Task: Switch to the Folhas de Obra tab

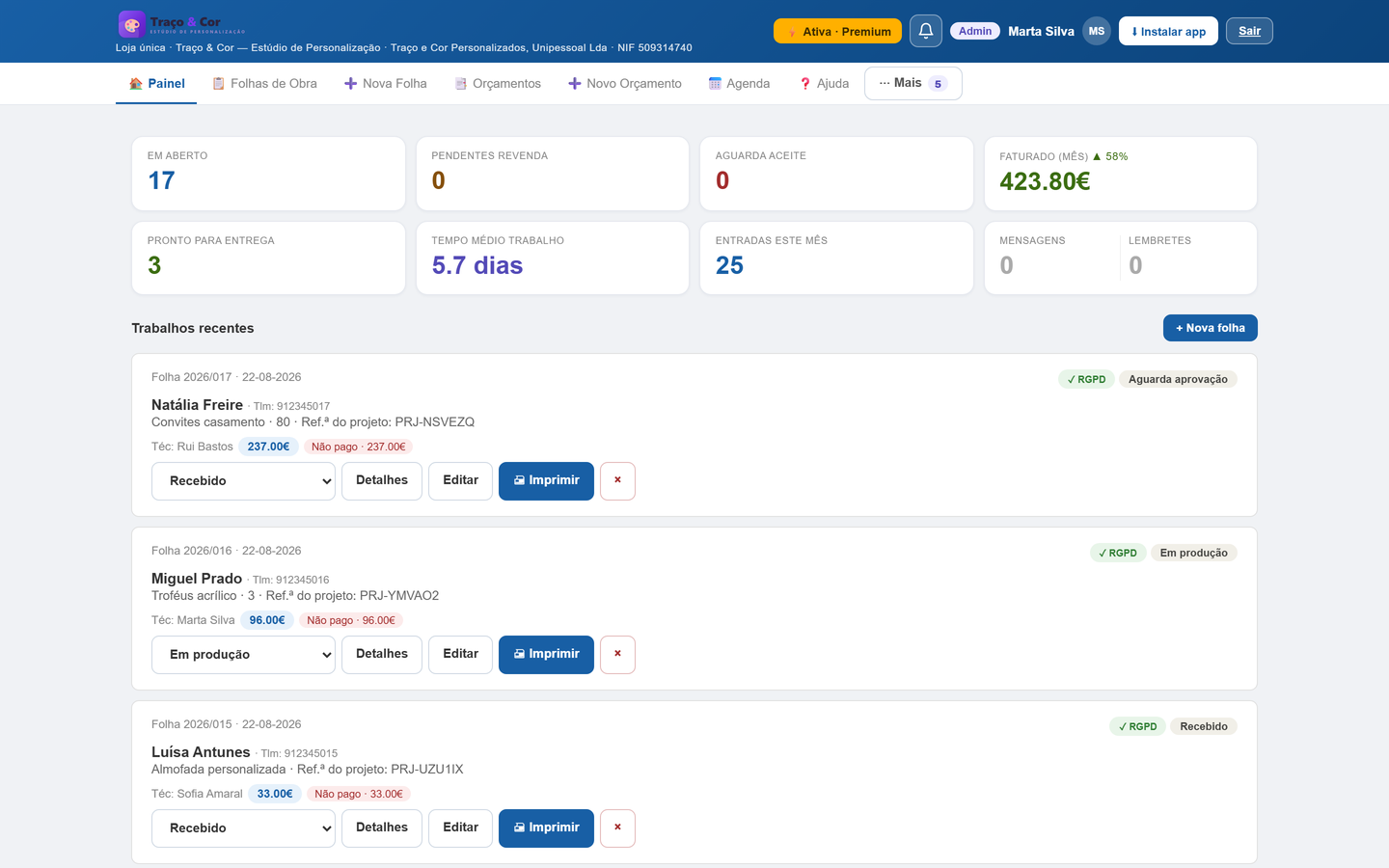Action: click(264, 84)
